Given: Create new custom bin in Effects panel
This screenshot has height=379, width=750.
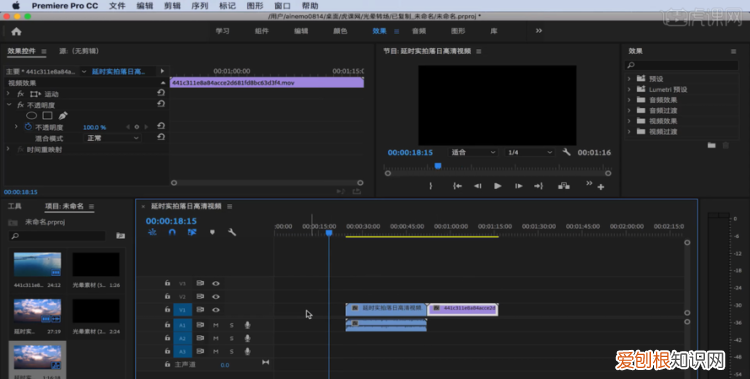Looking at the screenshot, I should pyautogui.click(x=712, y=145).
